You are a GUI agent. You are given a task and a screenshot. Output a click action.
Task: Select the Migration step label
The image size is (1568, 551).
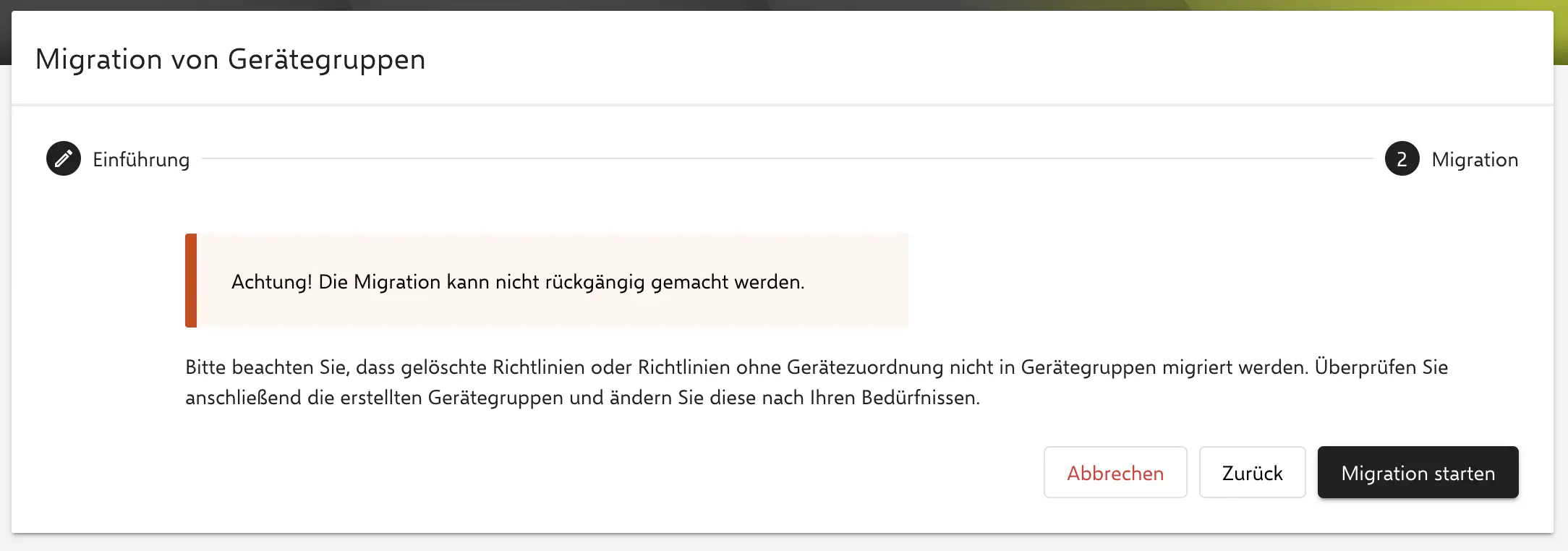point(1474,160)
